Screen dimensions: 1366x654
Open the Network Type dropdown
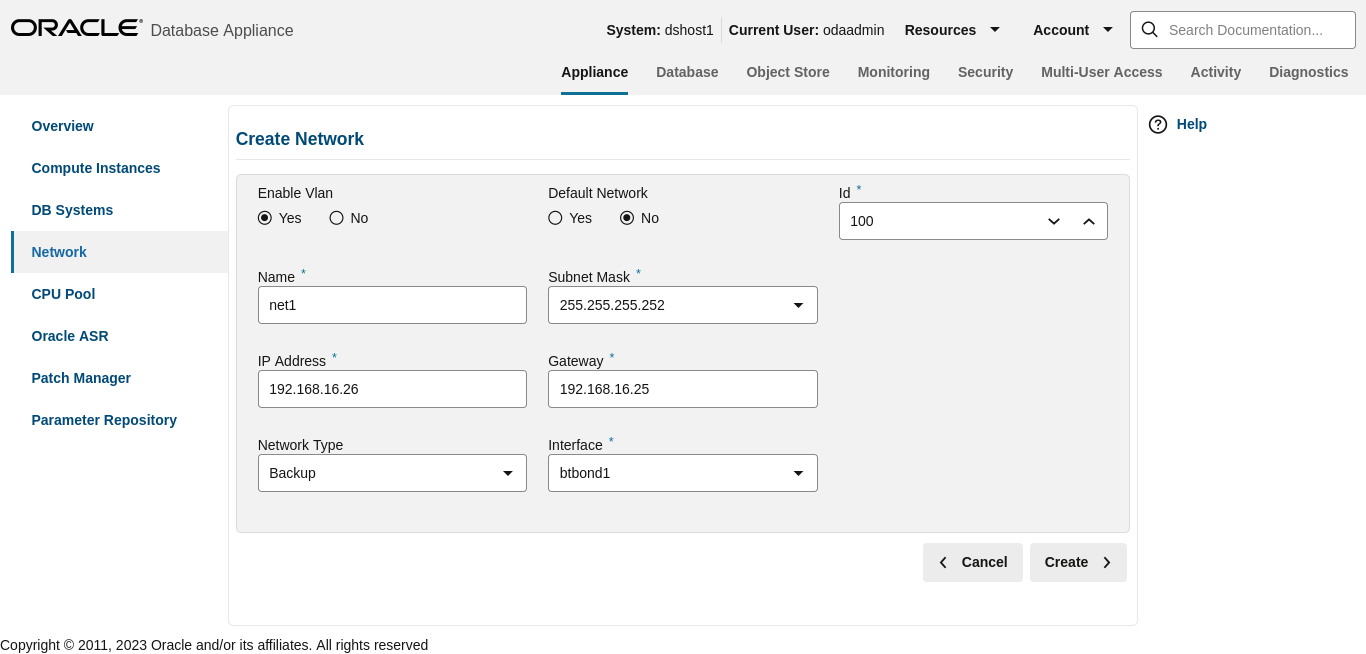tap(392, 473)
